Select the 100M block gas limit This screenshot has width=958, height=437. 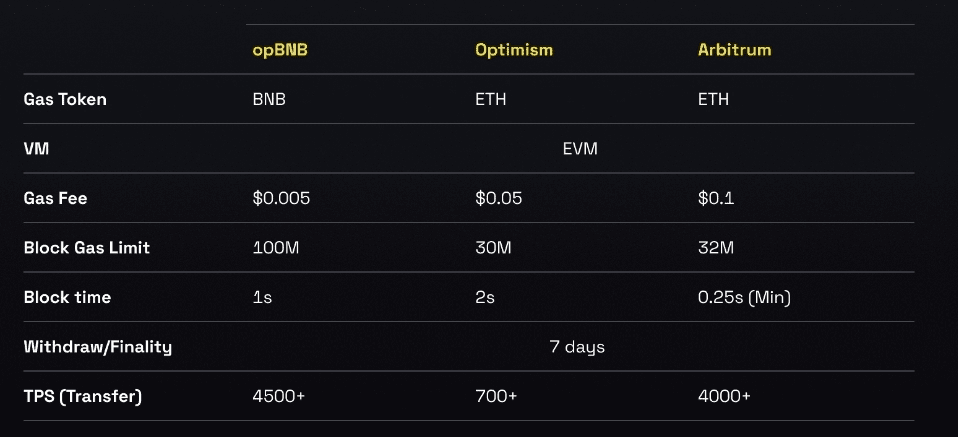coord(276,247)
